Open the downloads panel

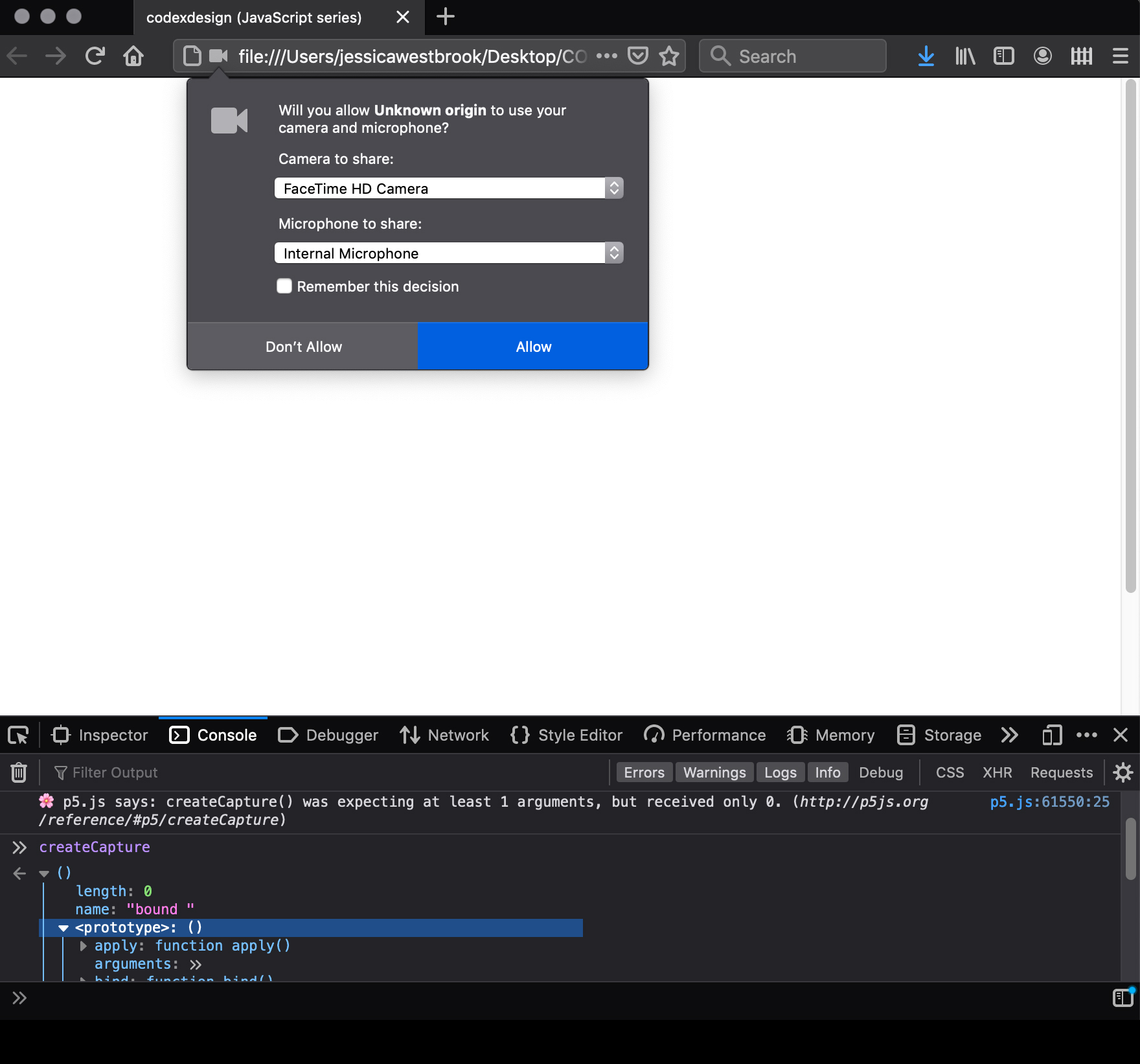(x=926, y=56)
